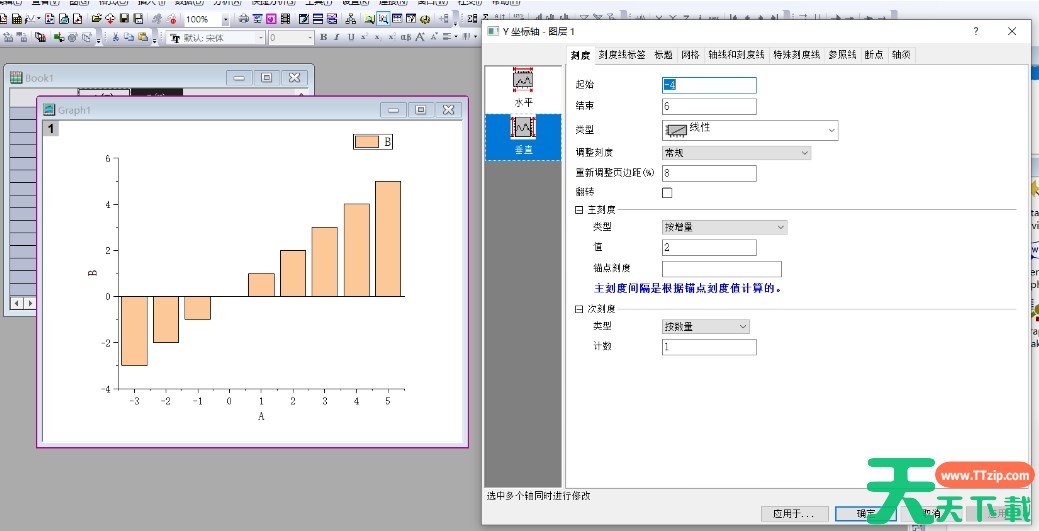Screen dimensions: 1039x531
Task: Click the 起始 (From) input field
Action: pyautogui.click(x=709, y=85)
